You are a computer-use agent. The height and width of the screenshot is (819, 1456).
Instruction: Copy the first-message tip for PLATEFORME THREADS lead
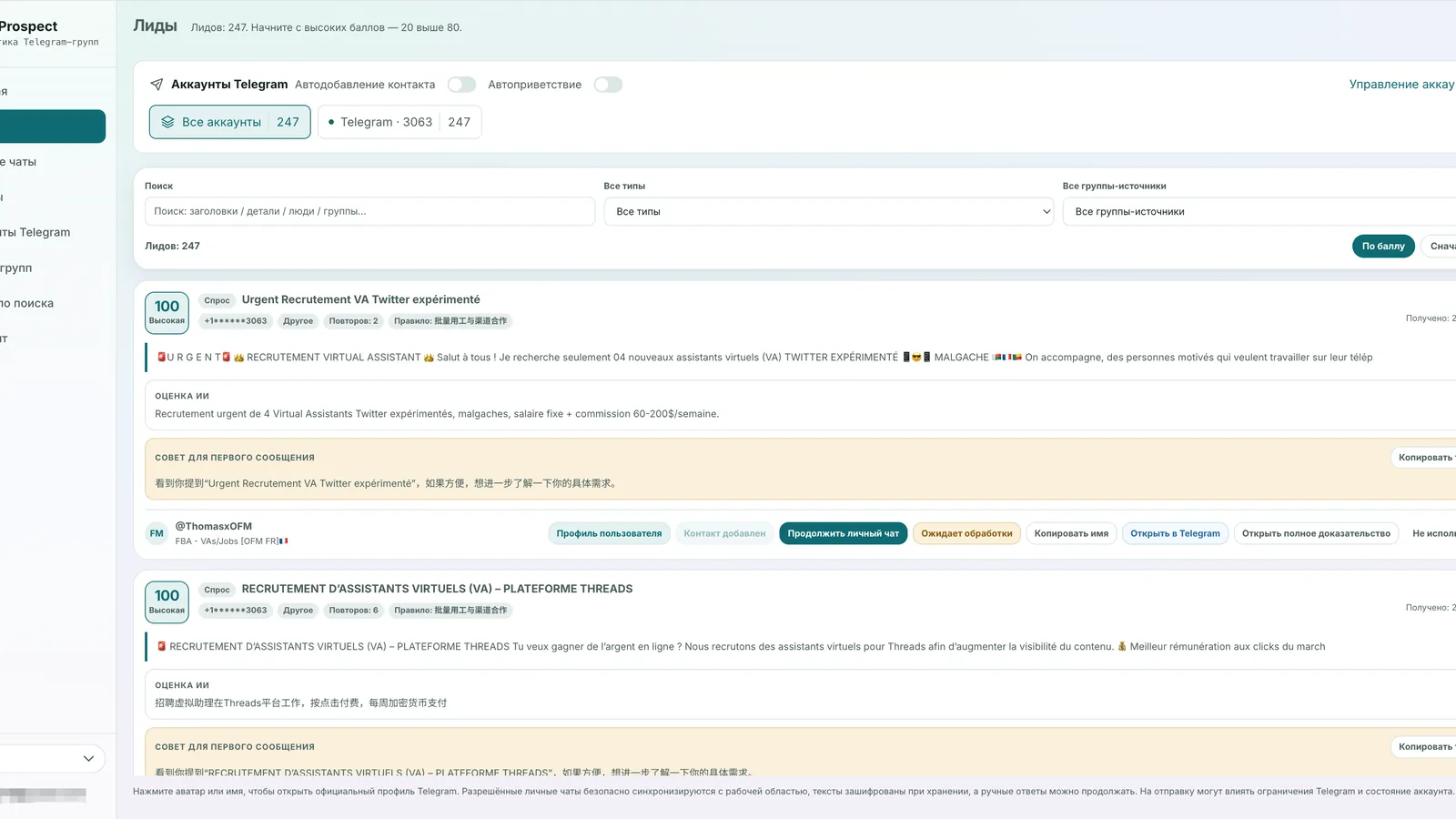(x=1425, y=747)
